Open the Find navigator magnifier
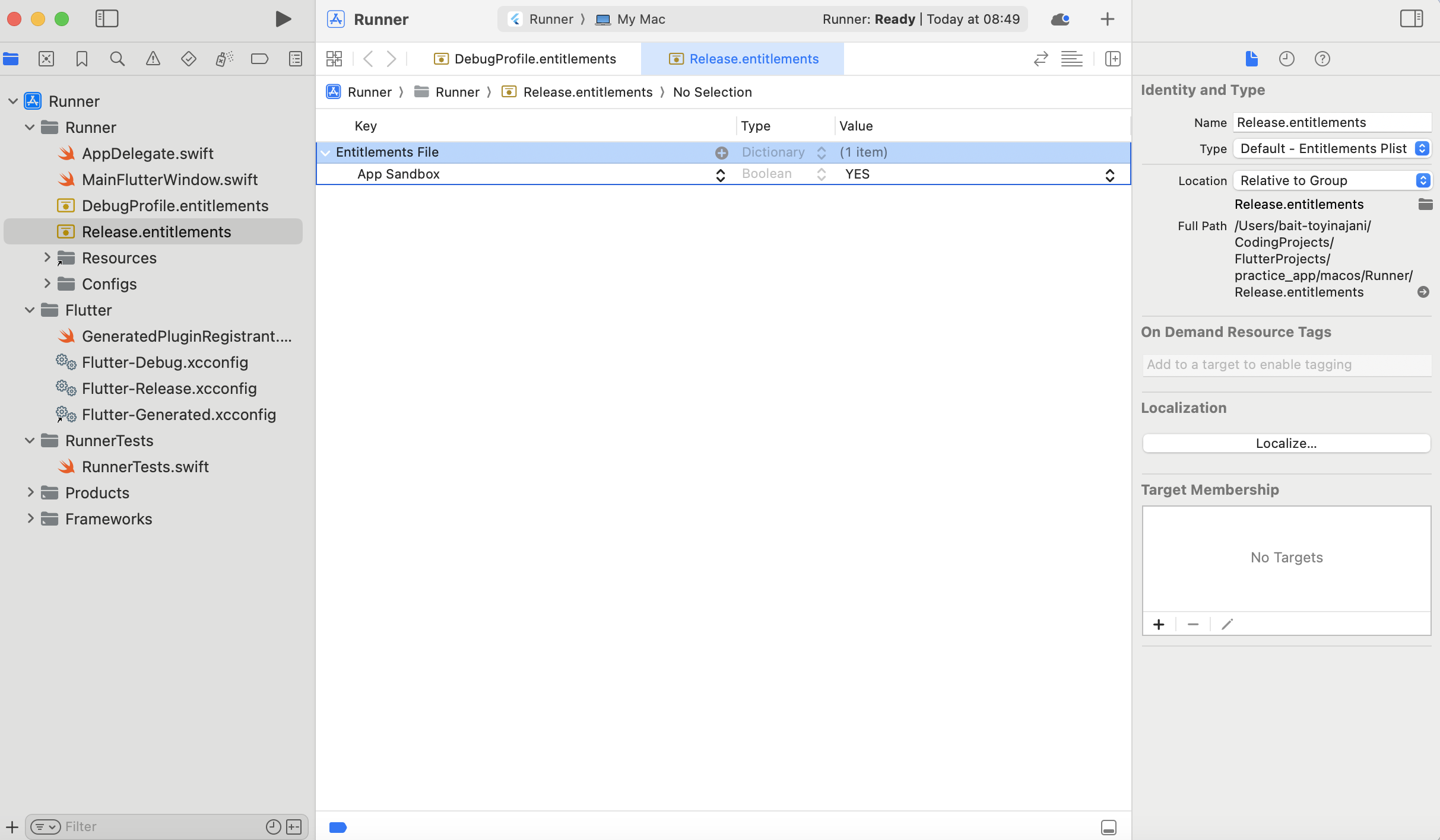This screenshot has width=1440, height=840. [118, 59]
